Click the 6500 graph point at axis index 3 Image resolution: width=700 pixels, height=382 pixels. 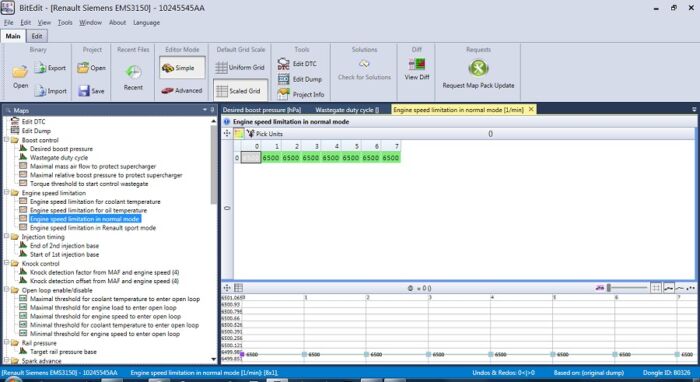(x=429, y=354)
